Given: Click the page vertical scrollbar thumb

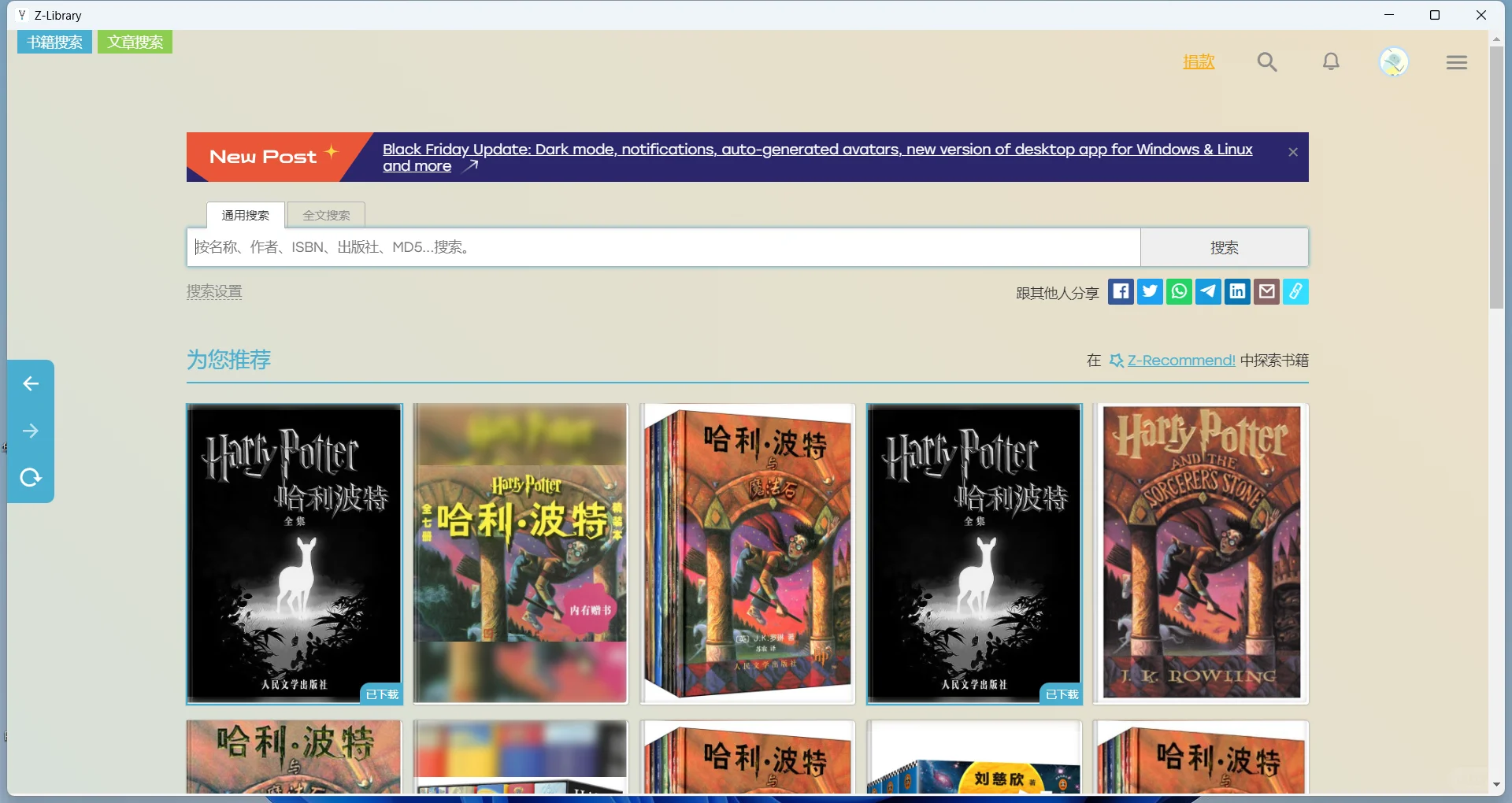Looking at the screenshot, I should (1496, 177).
